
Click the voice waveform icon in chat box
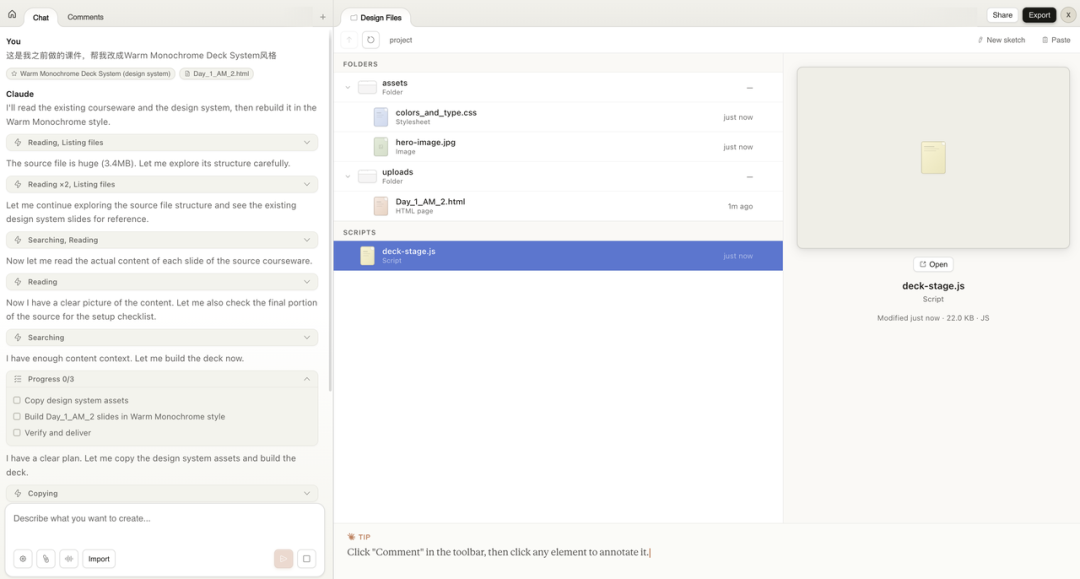tap(69, 559)
